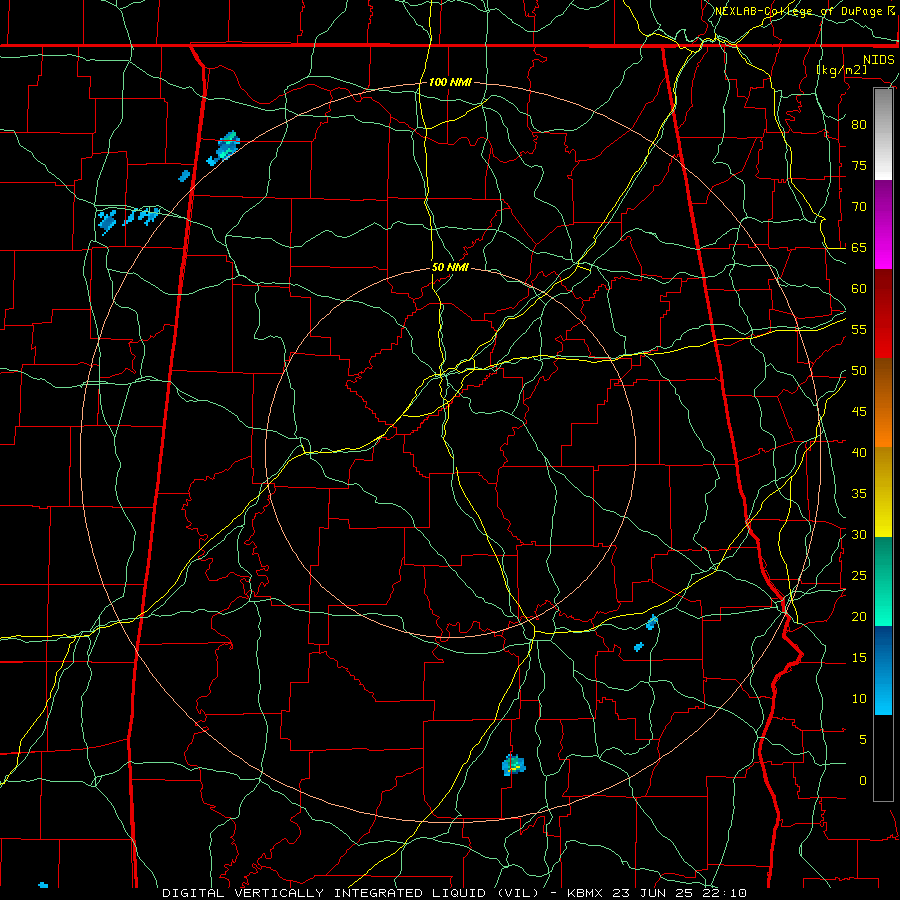This screenshot has height=900, width=900.
Task: Click the "100 NMI" range ring label
Action: (x=450, y=83)
